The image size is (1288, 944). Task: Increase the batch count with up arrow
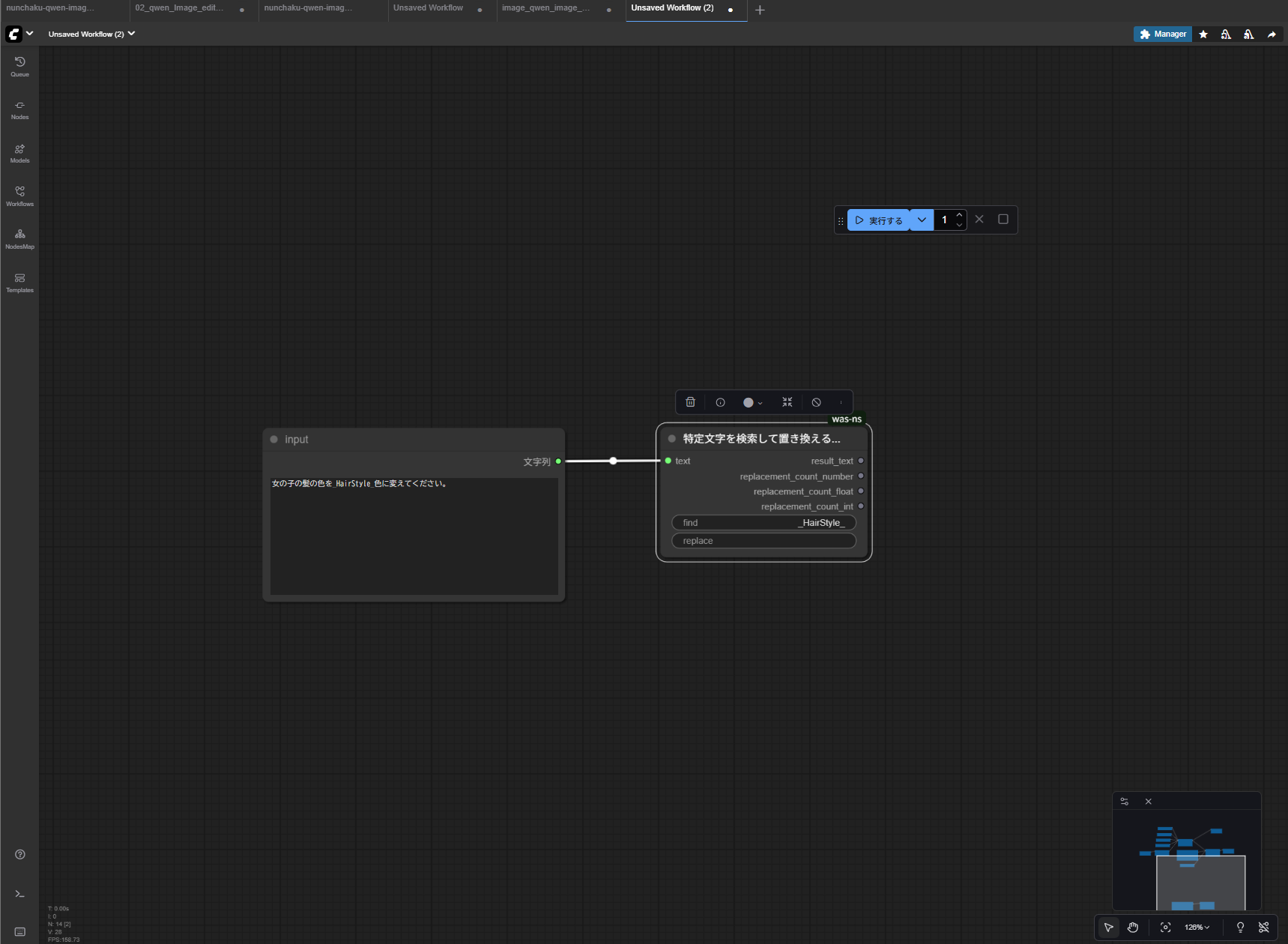point(959,215)
